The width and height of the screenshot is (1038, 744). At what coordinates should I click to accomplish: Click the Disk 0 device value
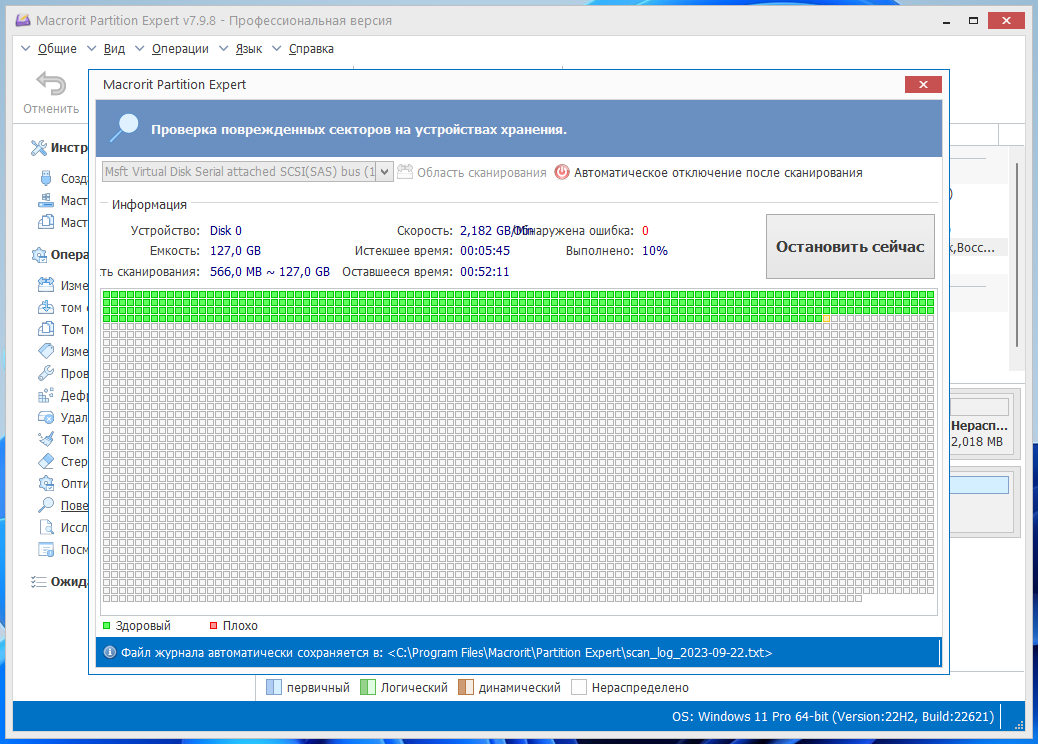coord(226,230)
